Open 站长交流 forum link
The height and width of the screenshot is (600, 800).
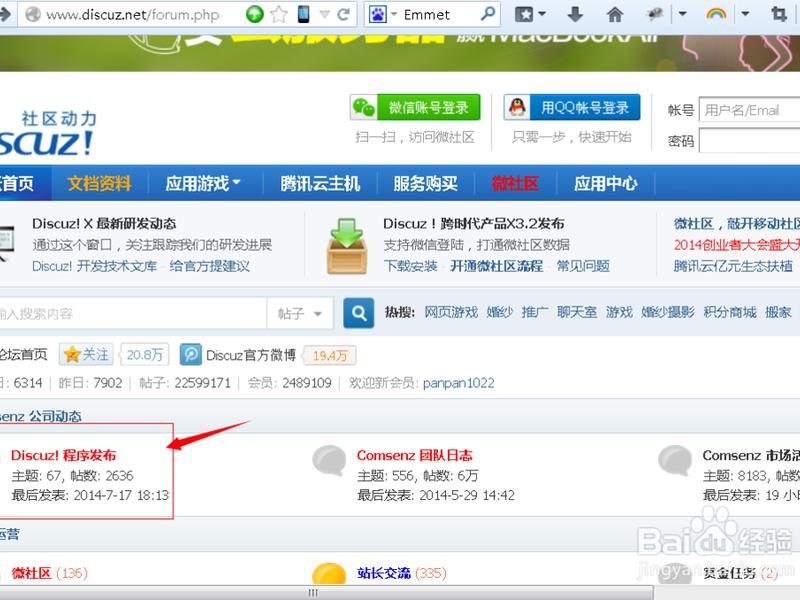click(x=384, y=573)
